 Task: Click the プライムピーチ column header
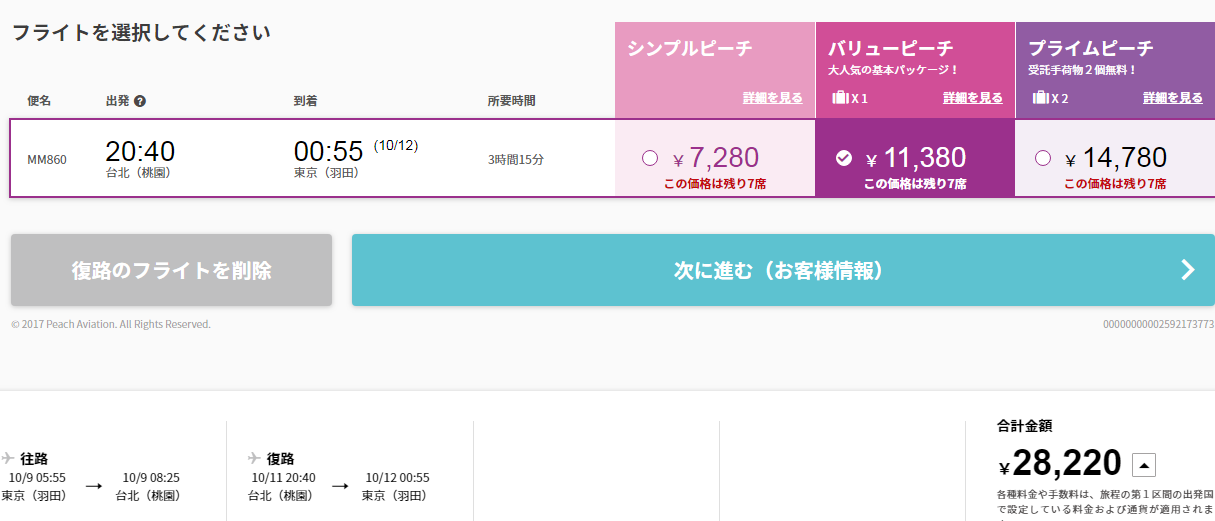1115,69
